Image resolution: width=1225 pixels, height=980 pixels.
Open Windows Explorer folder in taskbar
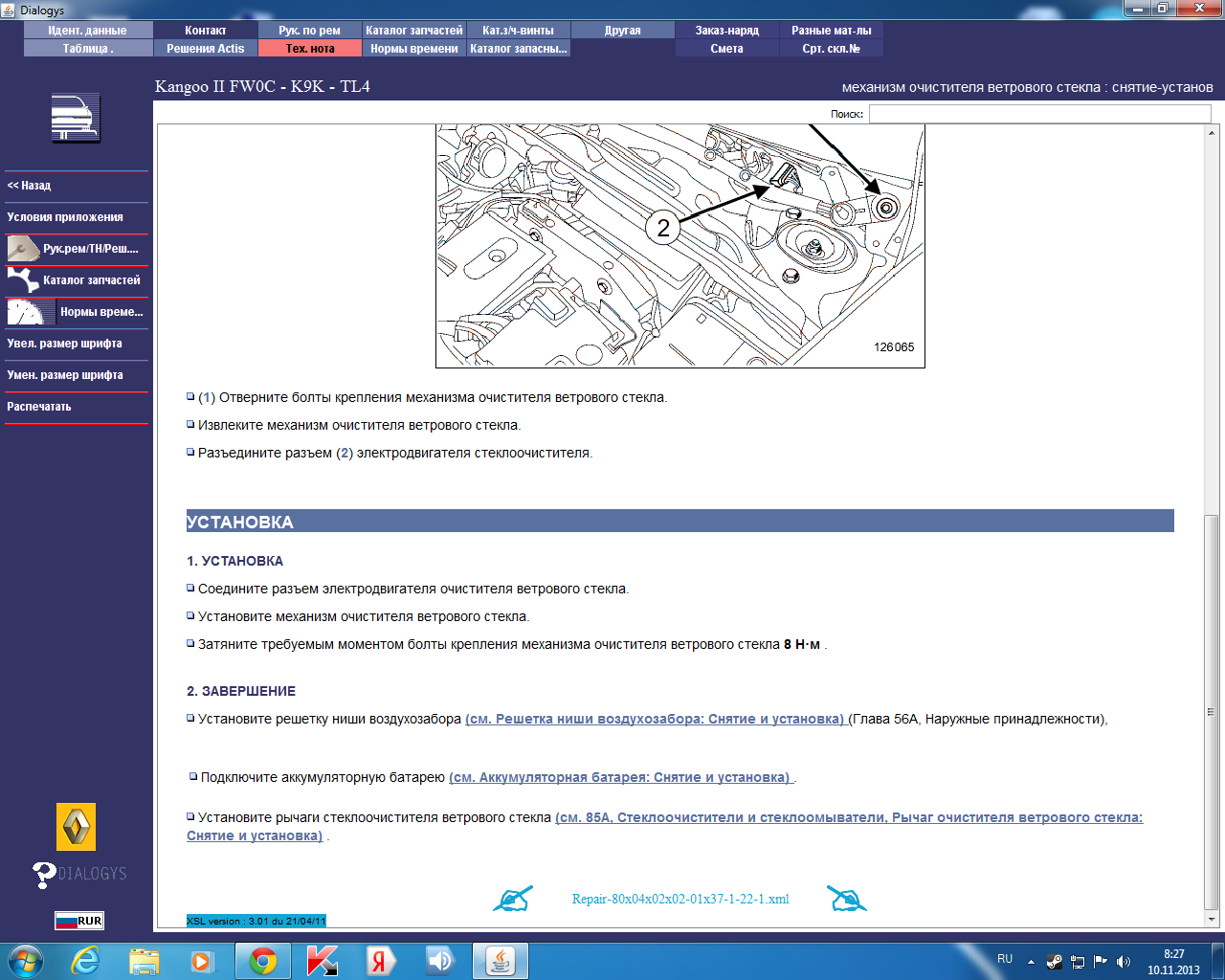(x=145, y=961)
